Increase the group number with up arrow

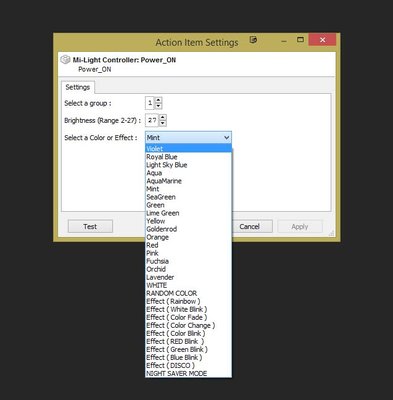tap(159, 100)
